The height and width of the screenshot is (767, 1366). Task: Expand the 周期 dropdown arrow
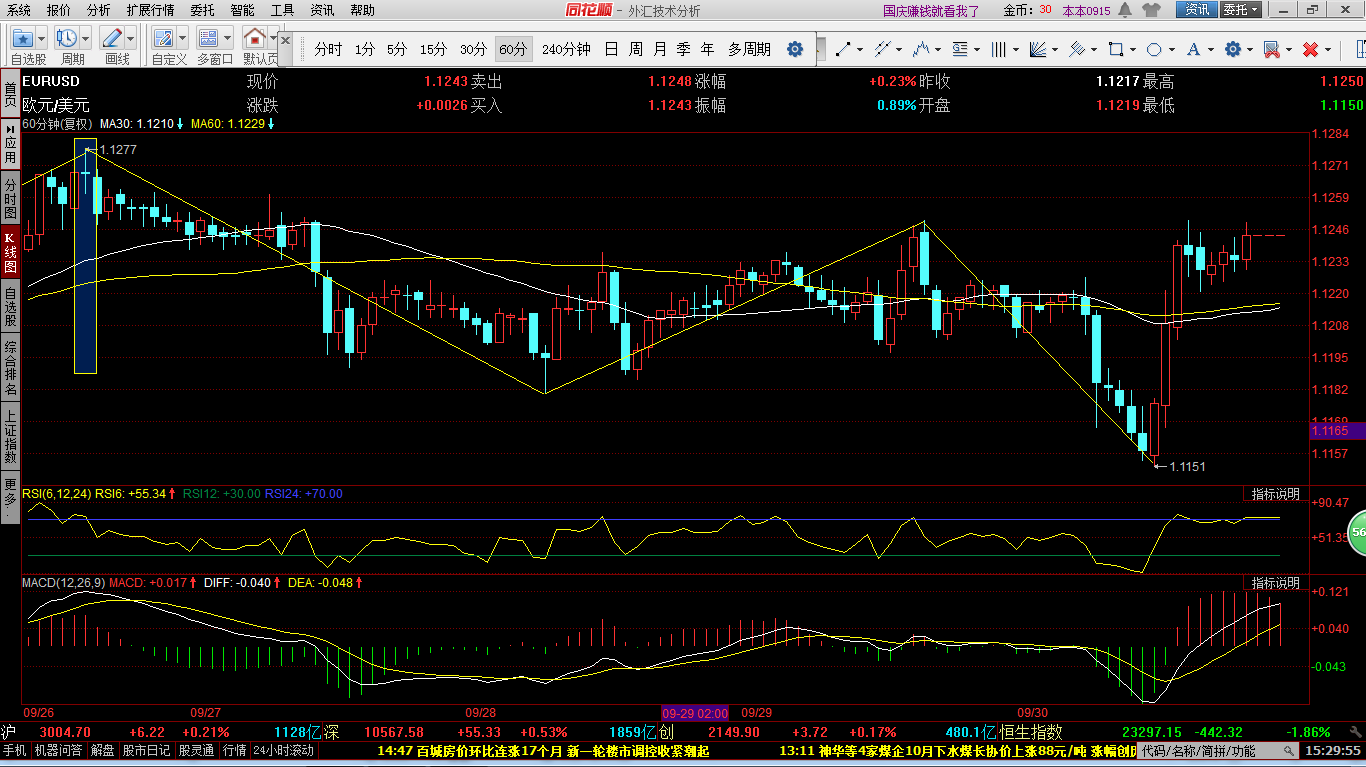point(86,38)
